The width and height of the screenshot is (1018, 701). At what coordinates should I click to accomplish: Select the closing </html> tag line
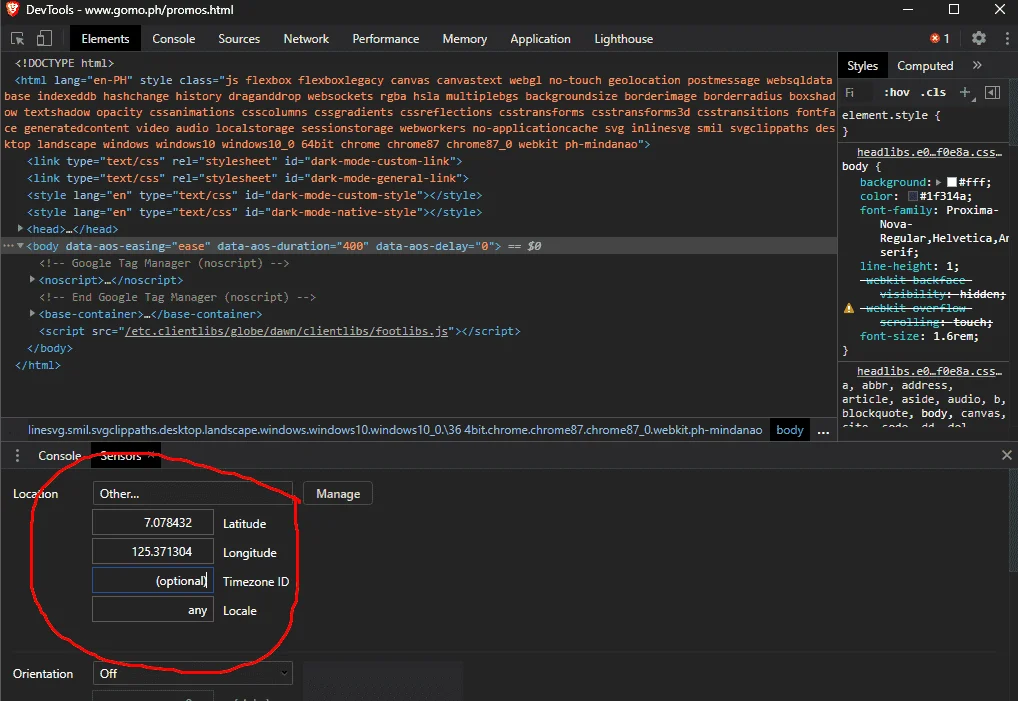(x=38, y=365)
